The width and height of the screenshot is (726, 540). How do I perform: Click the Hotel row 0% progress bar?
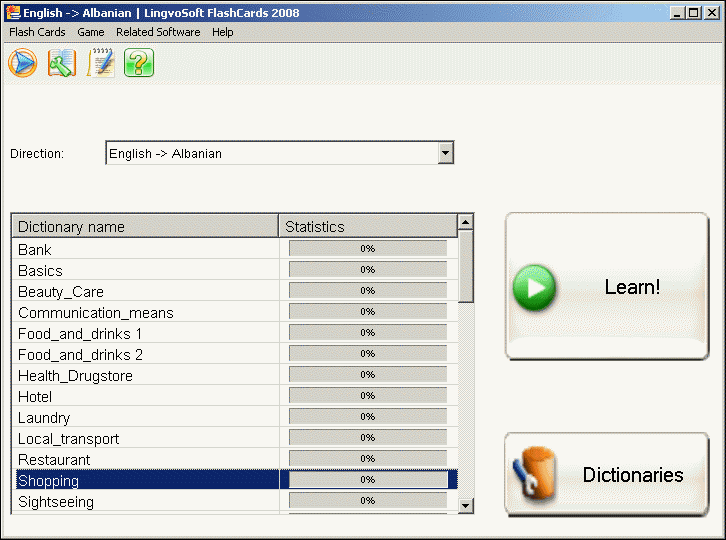pos(368,396)
